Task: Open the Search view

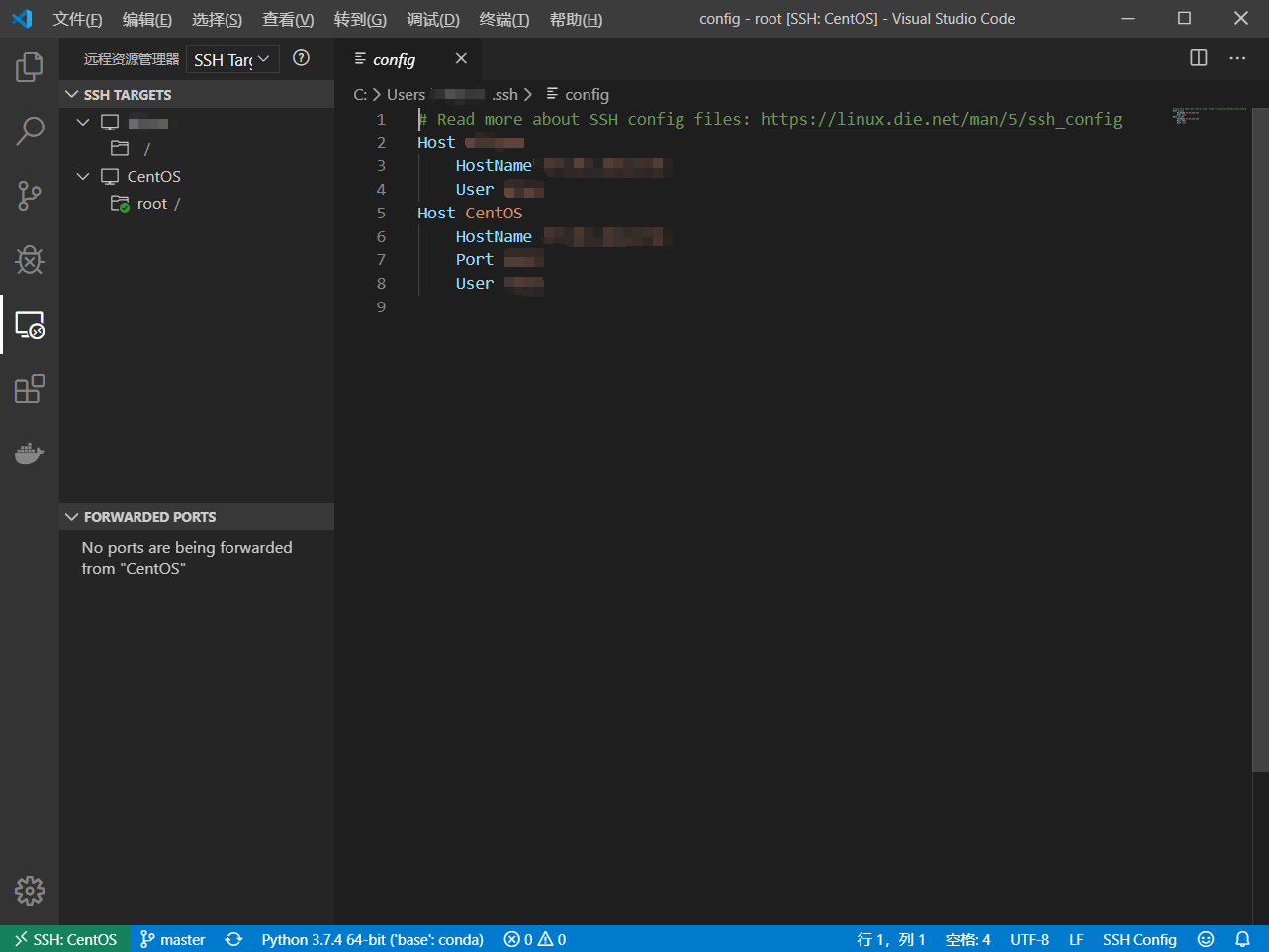Action: click(x=29, y=130)
